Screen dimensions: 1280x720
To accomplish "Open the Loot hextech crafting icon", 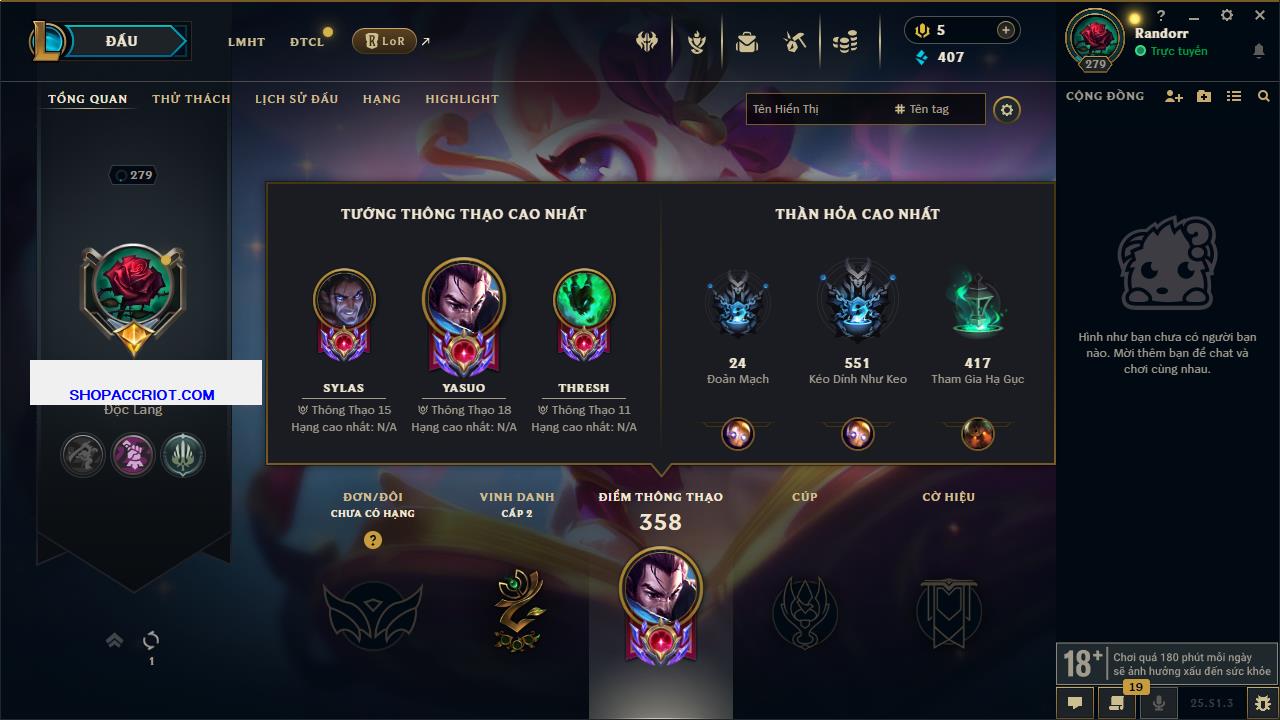I will (795, 42).
